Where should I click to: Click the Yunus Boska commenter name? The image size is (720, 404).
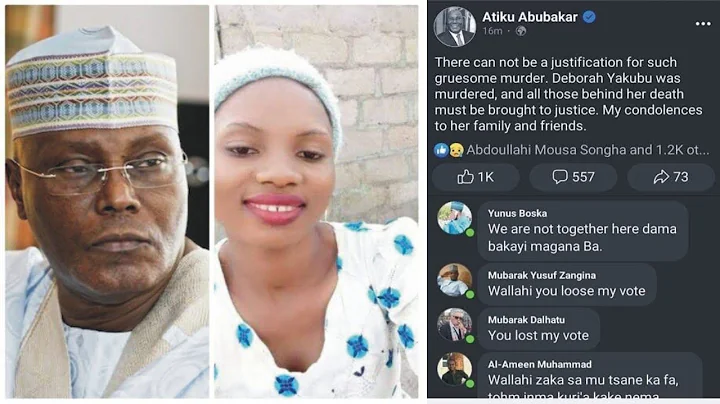516,212
